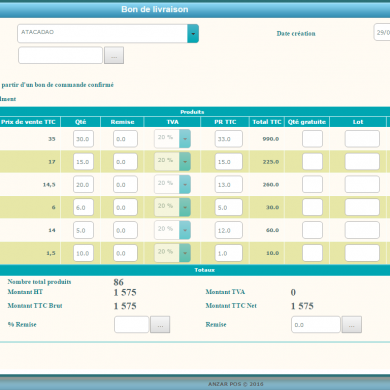Open the ATACADAO supplier dropdown arrow
390x390 pixels.
pyautogui.click(x=193, y=33)
